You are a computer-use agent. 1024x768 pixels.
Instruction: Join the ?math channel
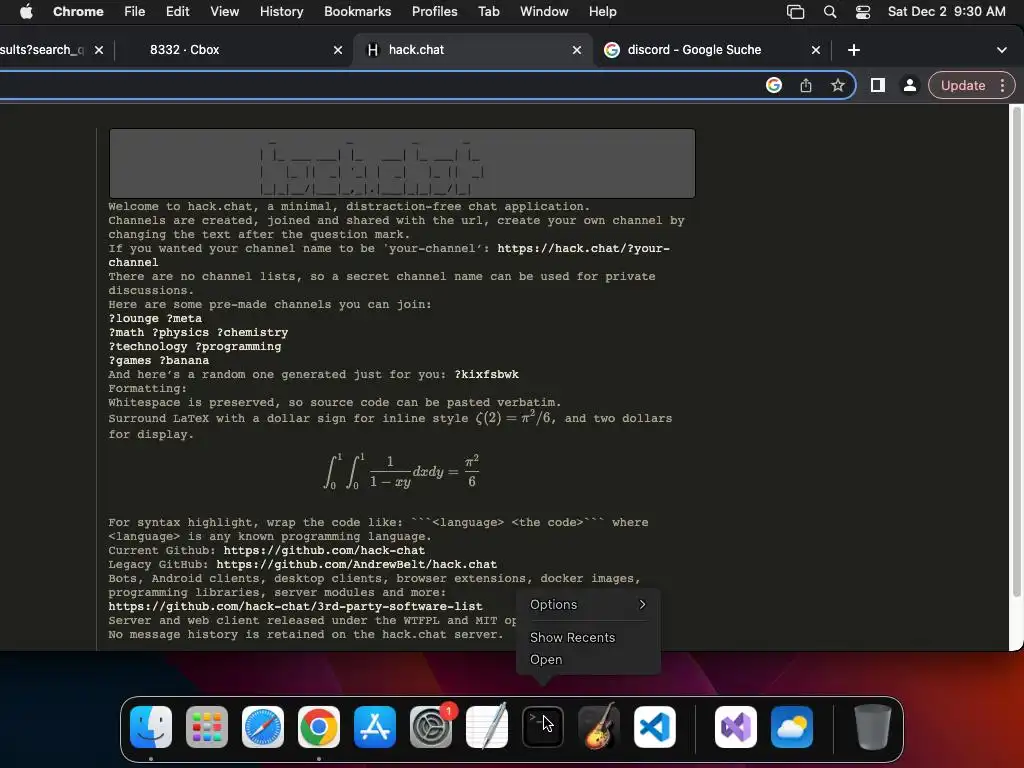pos(126,332)
